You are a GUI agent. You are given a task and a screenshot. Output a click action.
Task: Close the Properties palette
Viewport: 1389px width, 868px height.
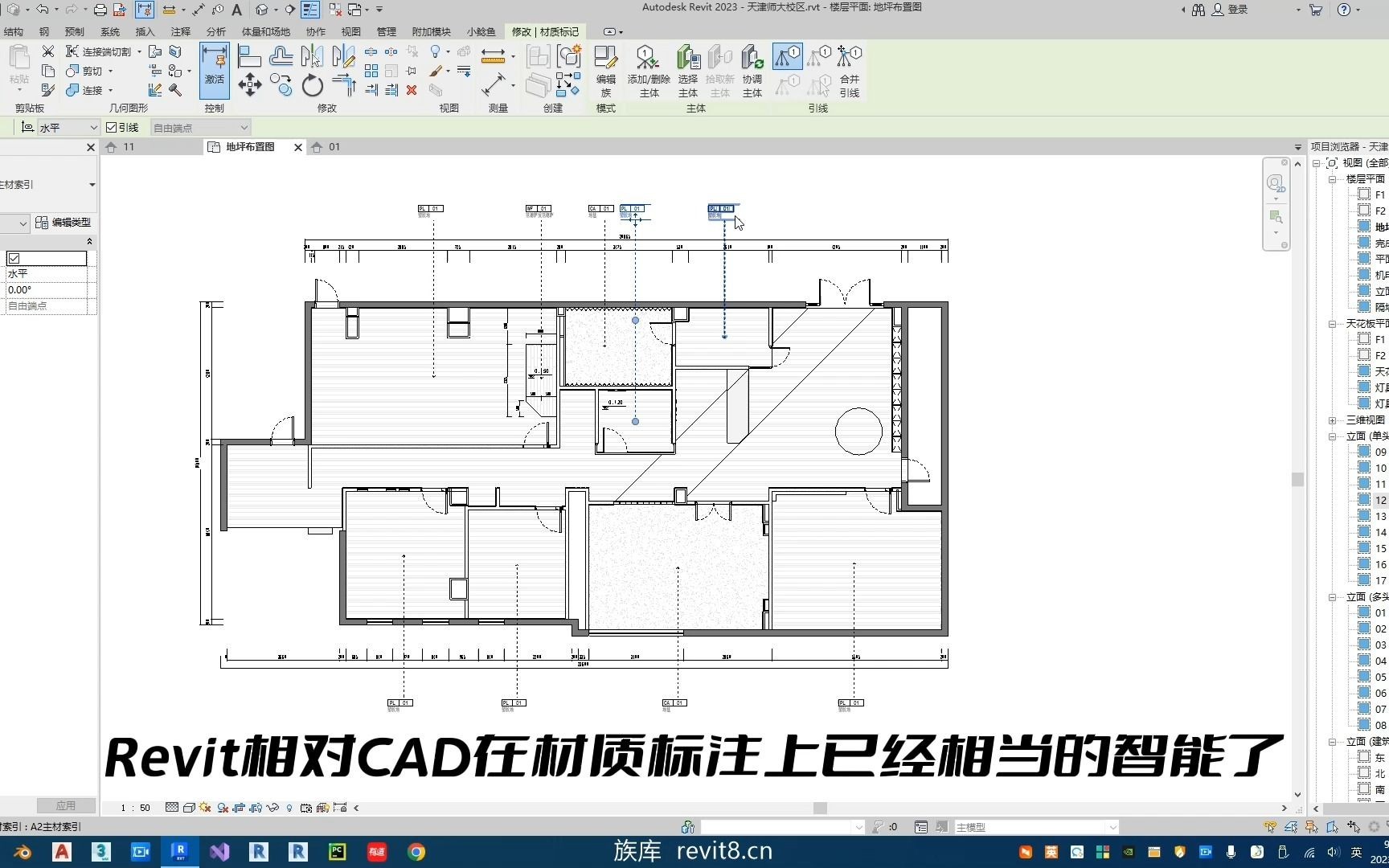(x=91, y=147)
